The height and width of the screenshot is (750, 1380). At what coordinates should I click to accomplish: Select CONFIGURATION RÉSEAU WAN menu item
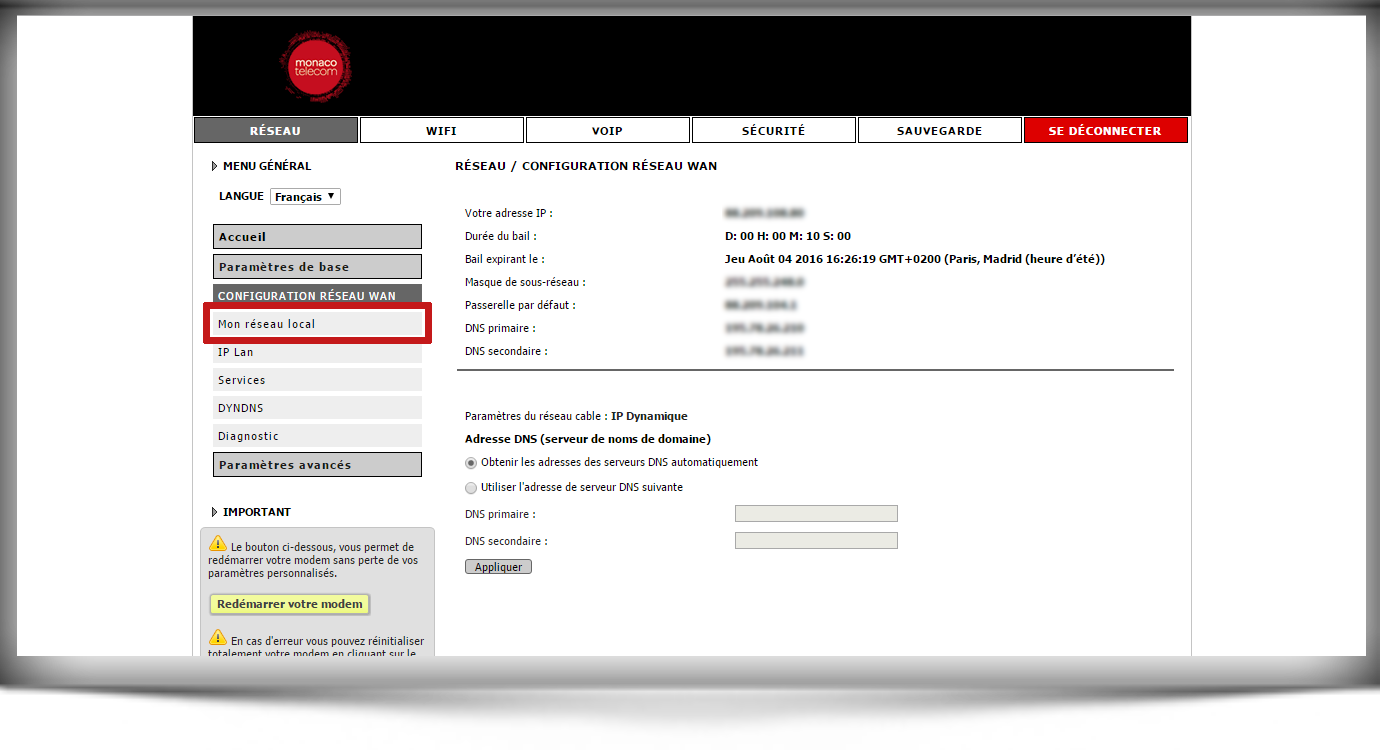click(x=317, y=296)
